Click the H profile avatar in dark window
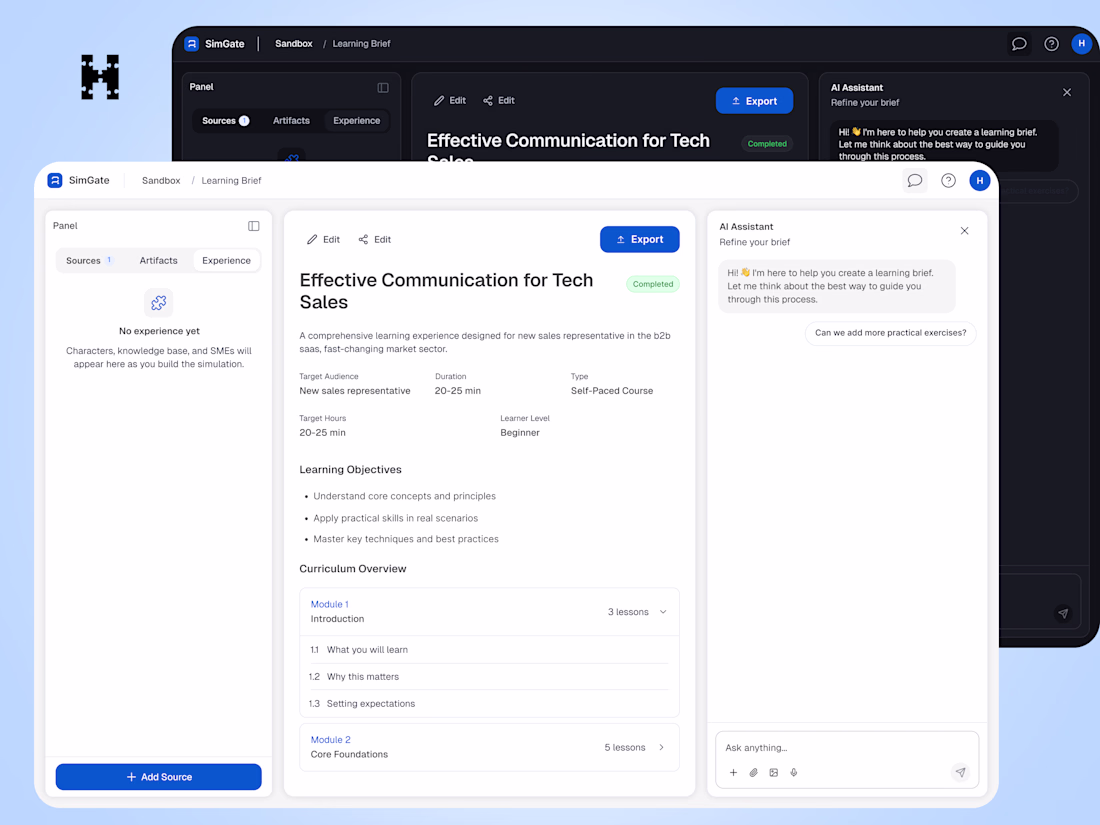 point(1081,43)
